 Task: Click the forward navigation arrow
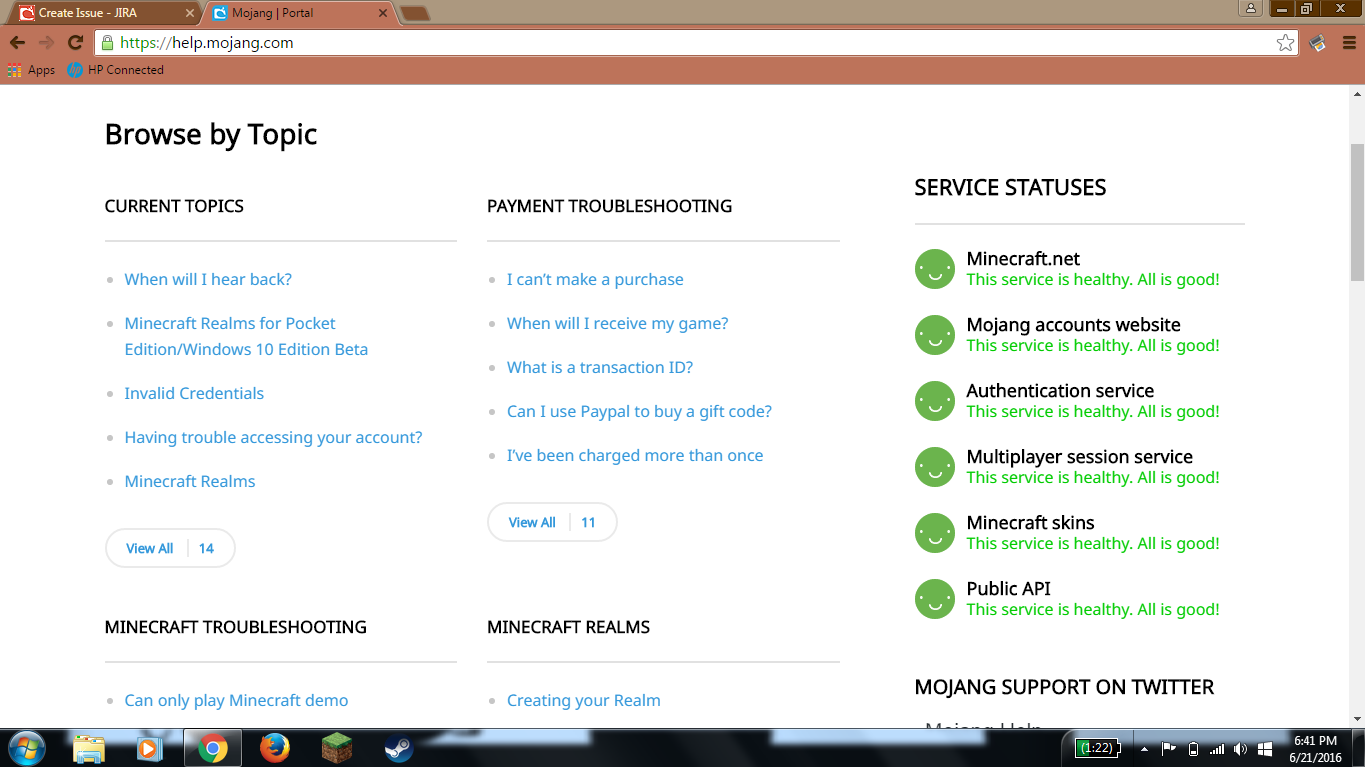click(x=46, y=43)
